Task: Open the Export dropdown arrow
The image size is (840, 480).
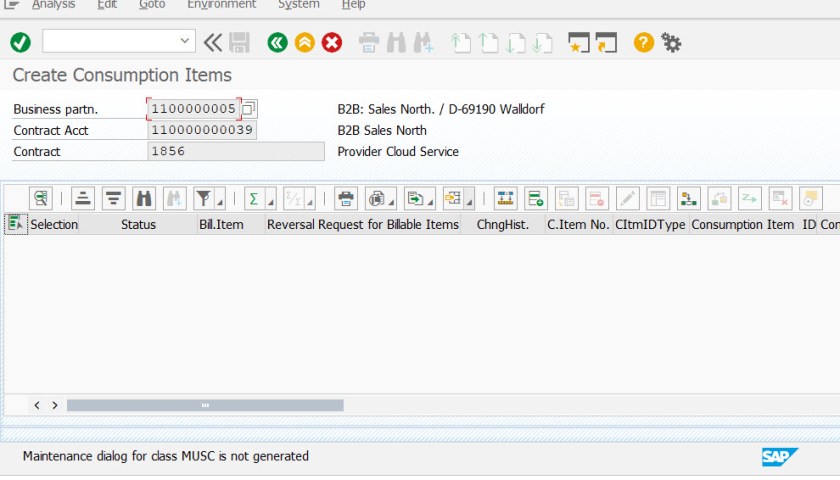Action: click(430, 201)
